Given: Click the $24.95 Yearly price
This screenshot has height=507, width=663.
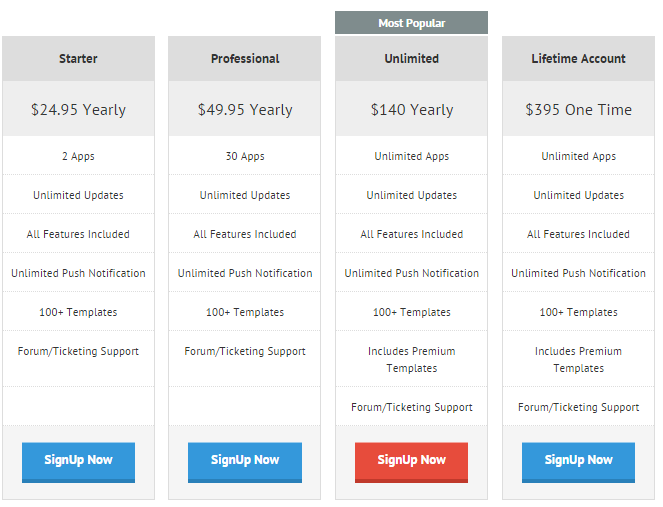Looking at the screenshot, I should tap(78, 110).
